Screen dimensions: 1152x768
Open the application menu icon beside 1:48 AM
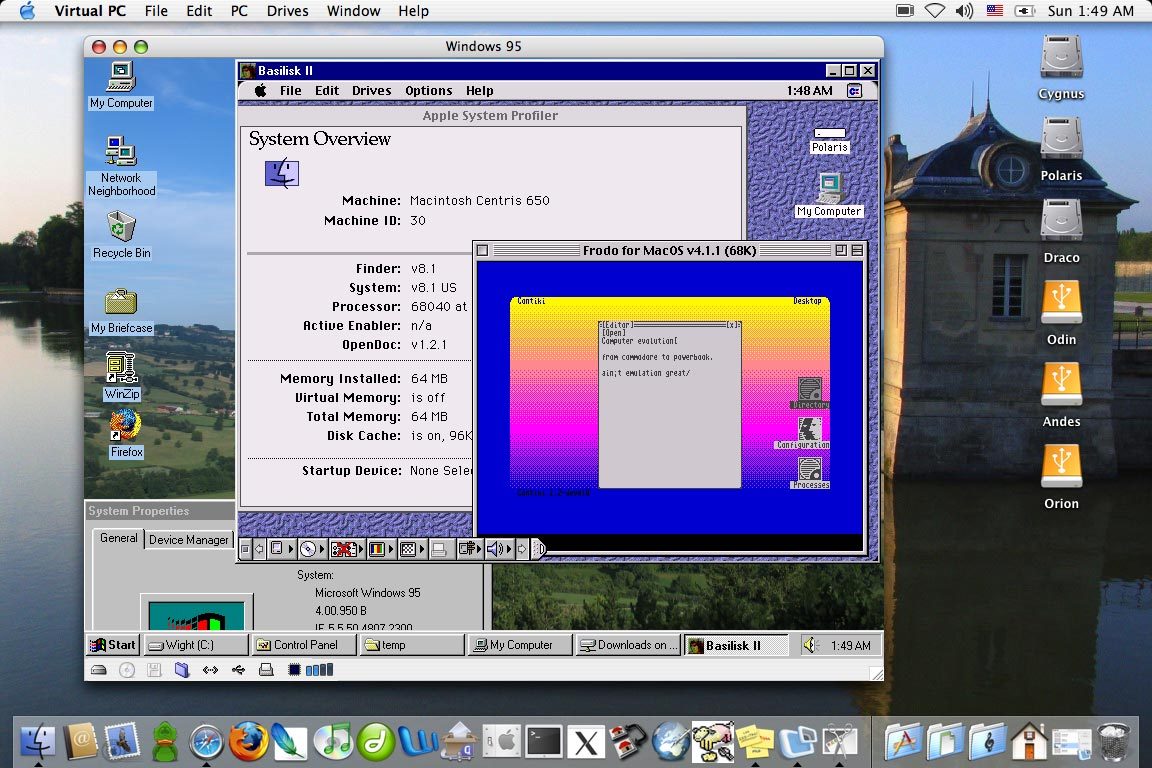coord(854,90)
